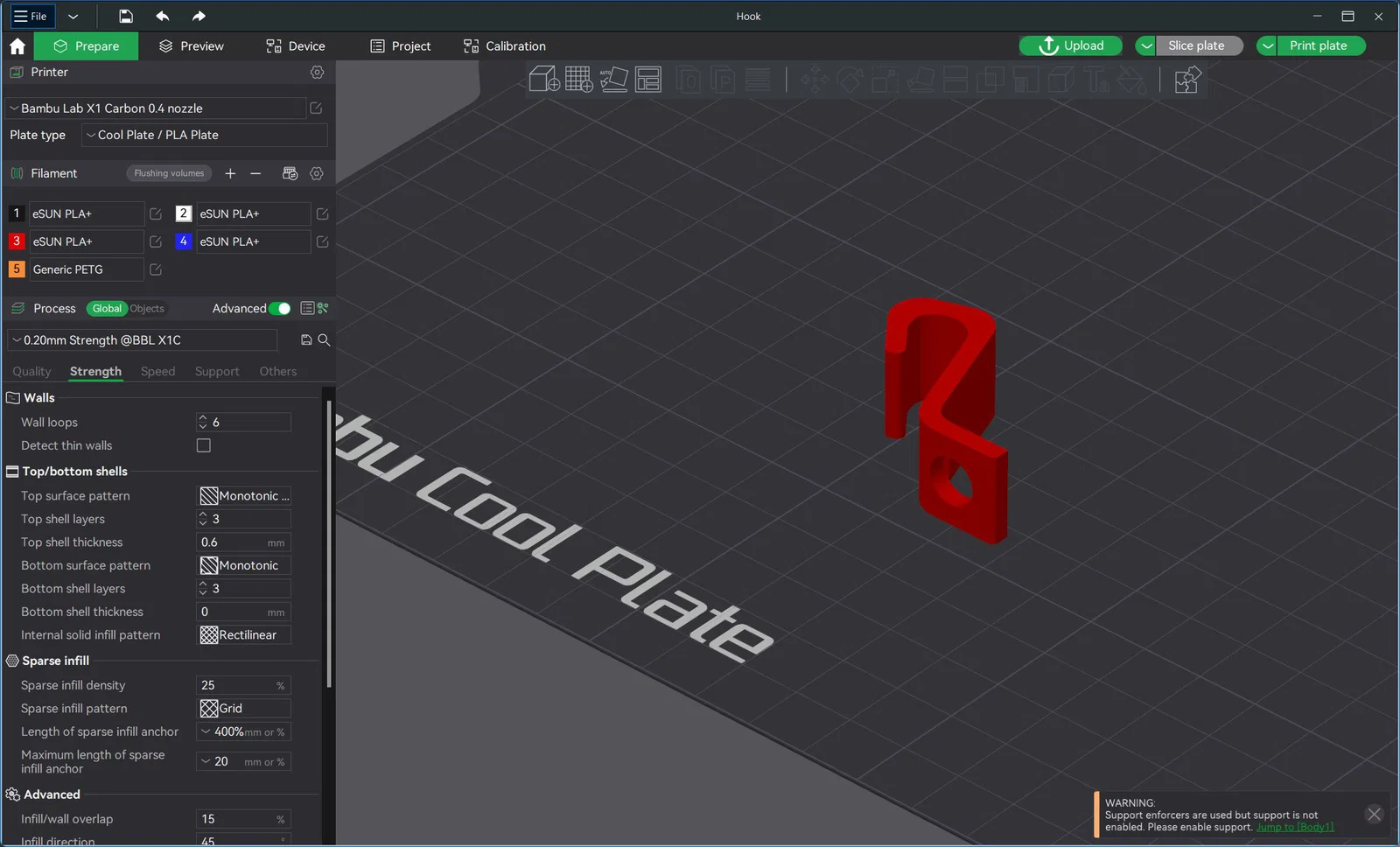Switch process scope to Objects
1400x847 pixels.
[147, 309]
